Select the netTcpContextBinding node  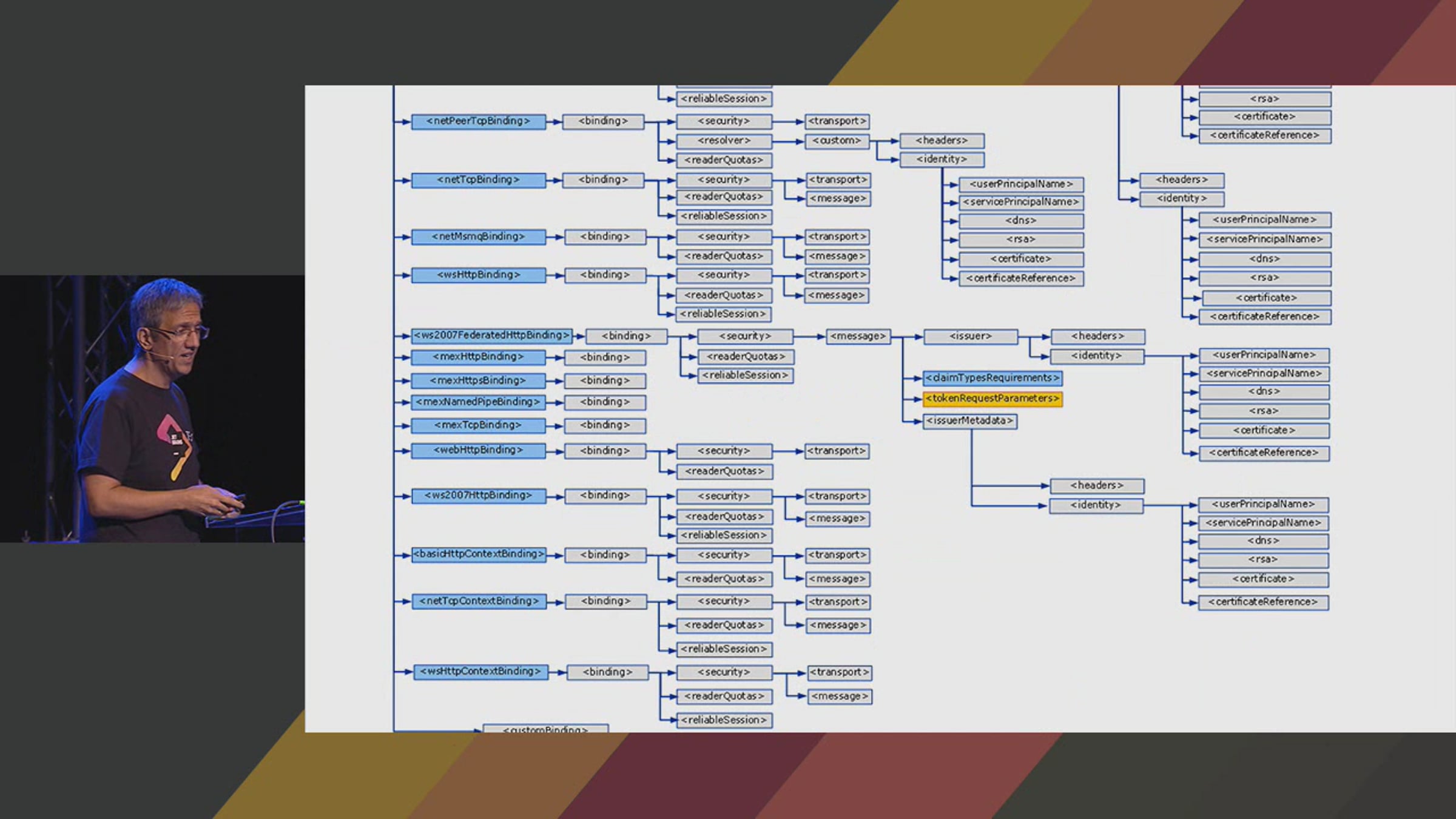[478, 601]
